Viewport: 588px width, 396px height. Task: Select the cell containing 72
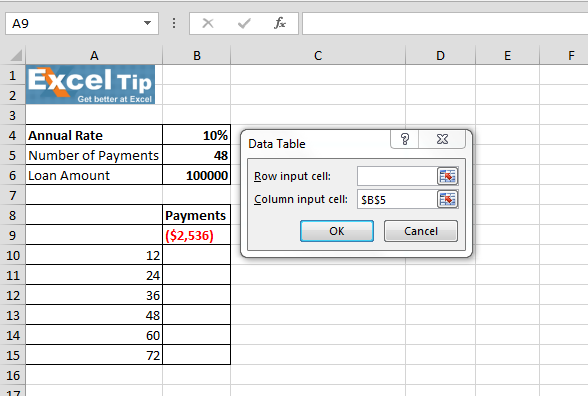click(94, 355)
